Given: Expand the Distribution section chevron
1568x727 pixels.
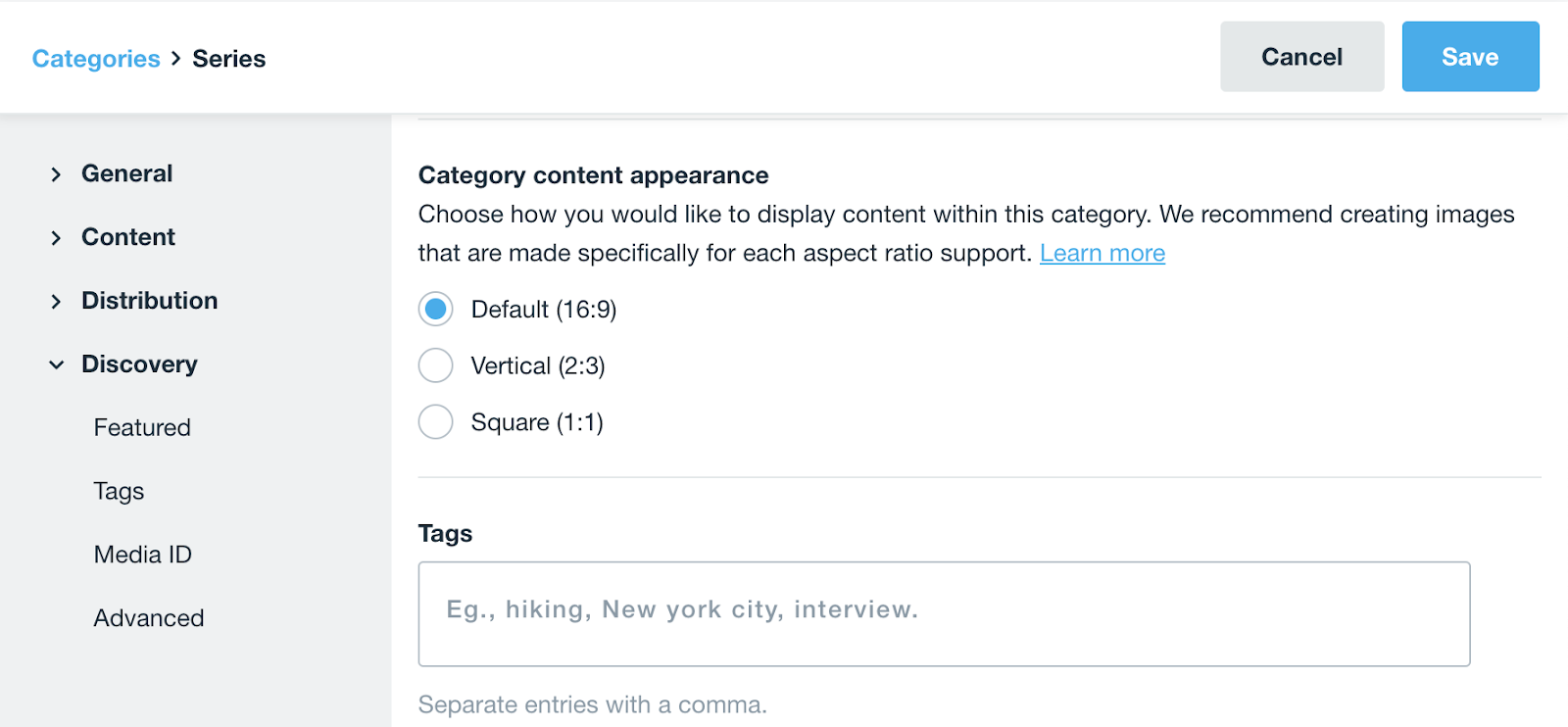Looking at the screenshot, I should click(x=56, y=302).
